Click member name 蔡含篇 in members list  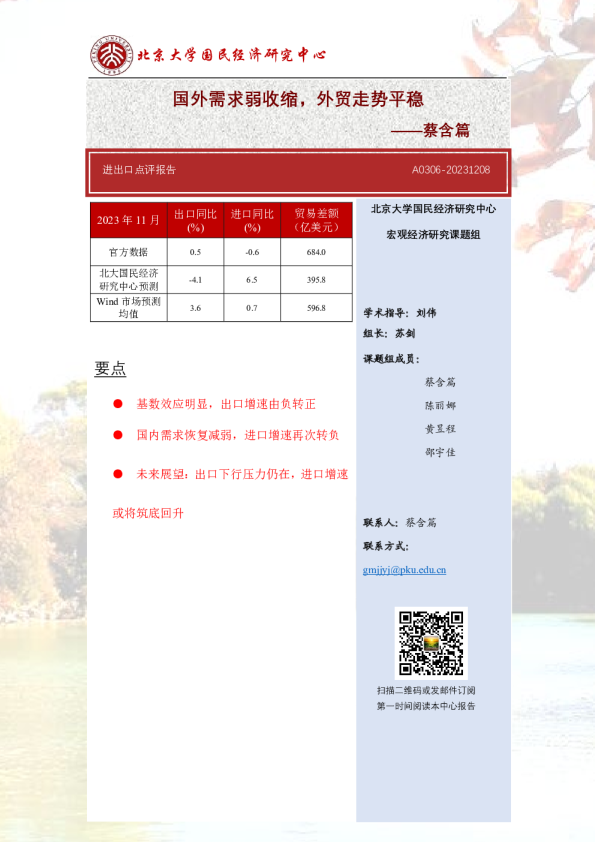click(440, 382)
